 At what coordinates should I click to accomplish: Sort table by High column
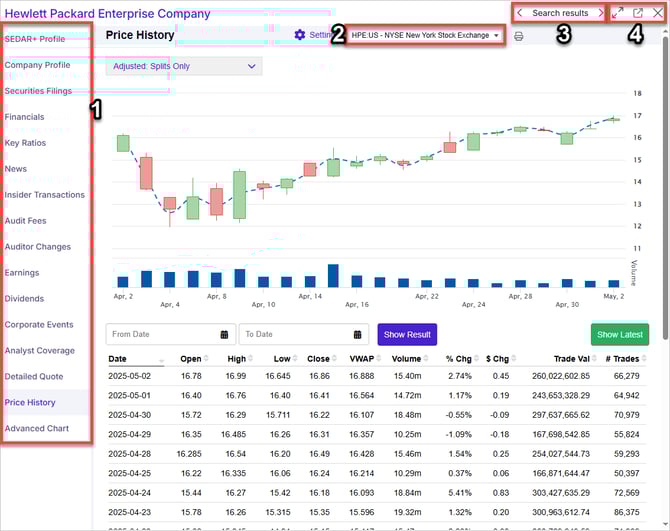[x=240, y=359]
